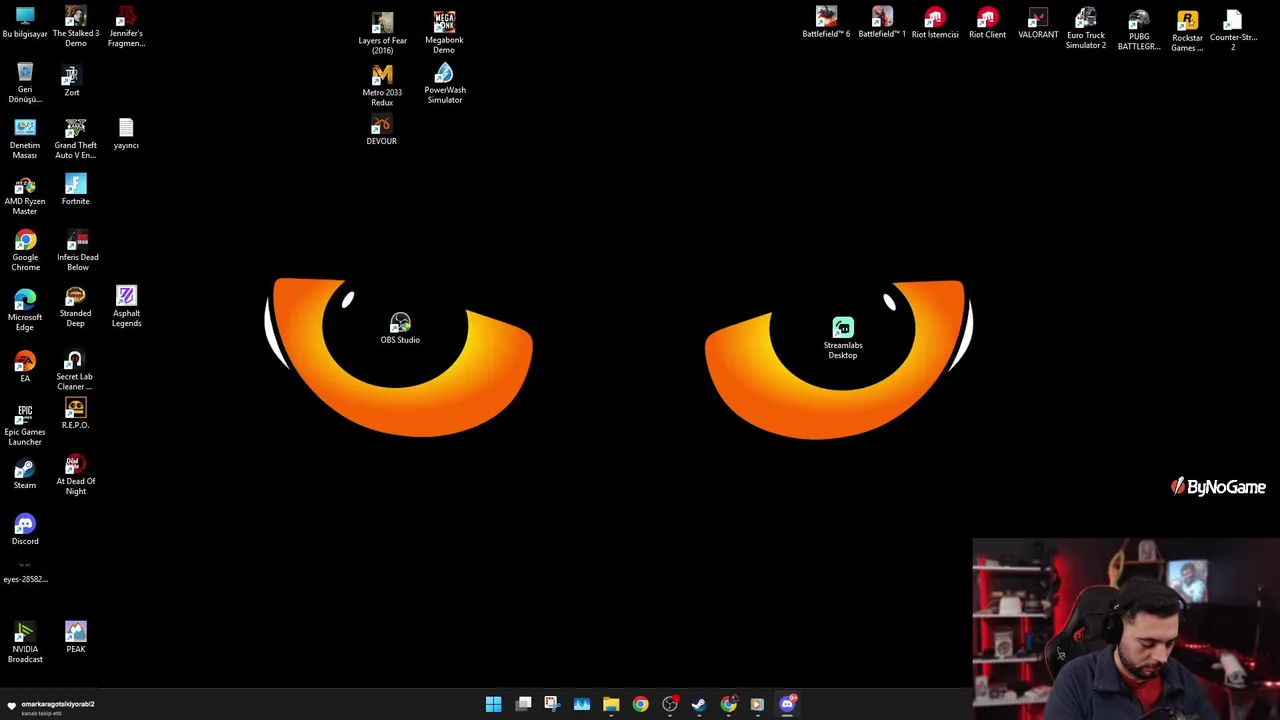Open the Bu bilgisayar desktop icon
This screenshot has width=1280, height=720.
(x=25, y=24)
